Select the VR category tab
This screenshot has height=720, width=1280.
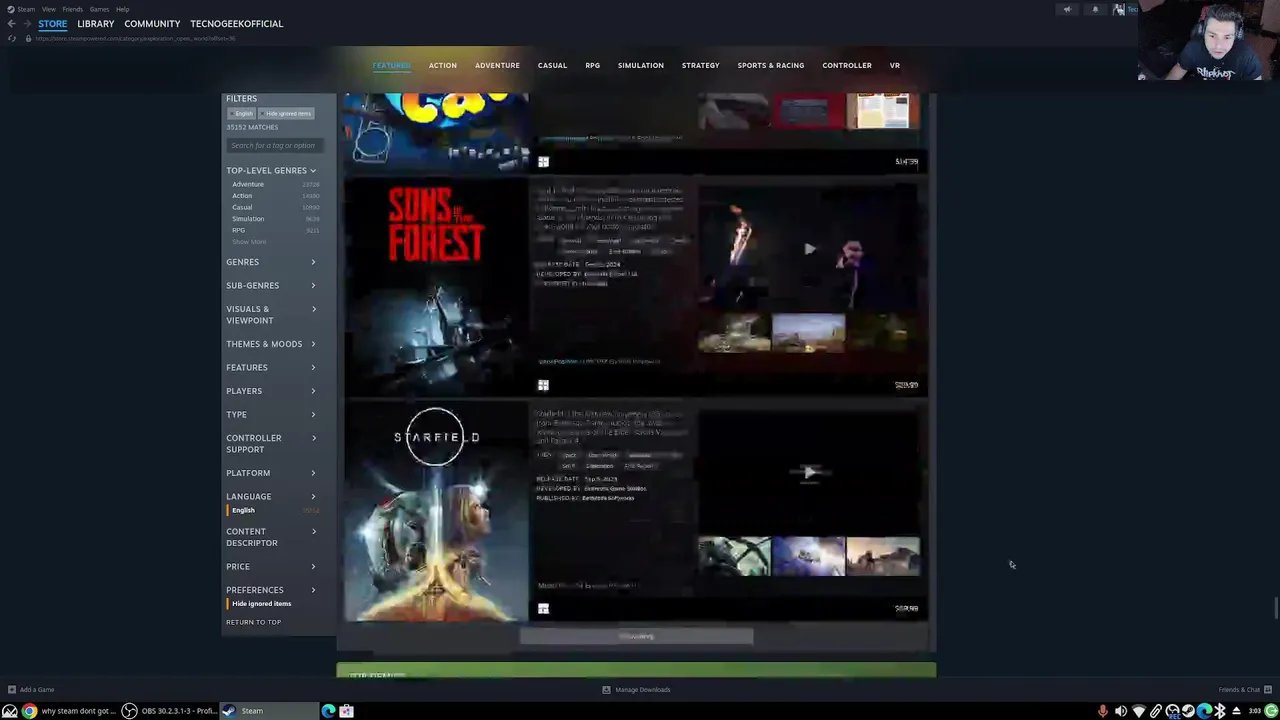pyautogui.click(x=895, y=65)
